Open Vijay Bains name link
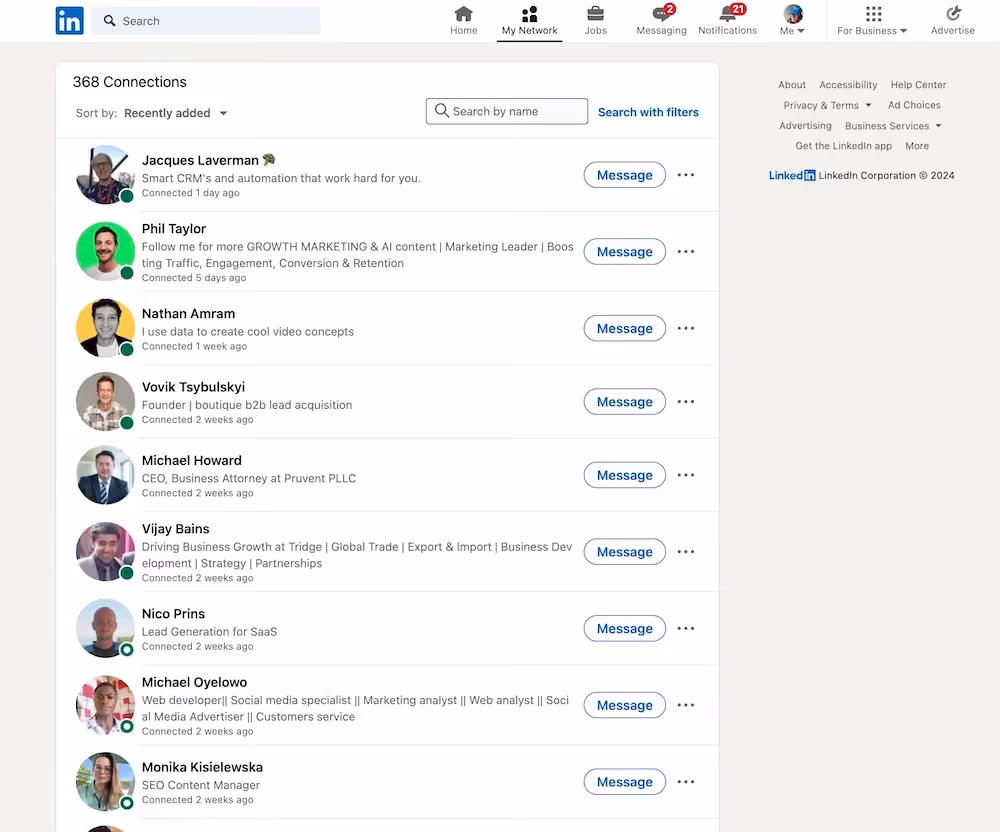This screenshot has height=832, width=1000. pos(175,529)
